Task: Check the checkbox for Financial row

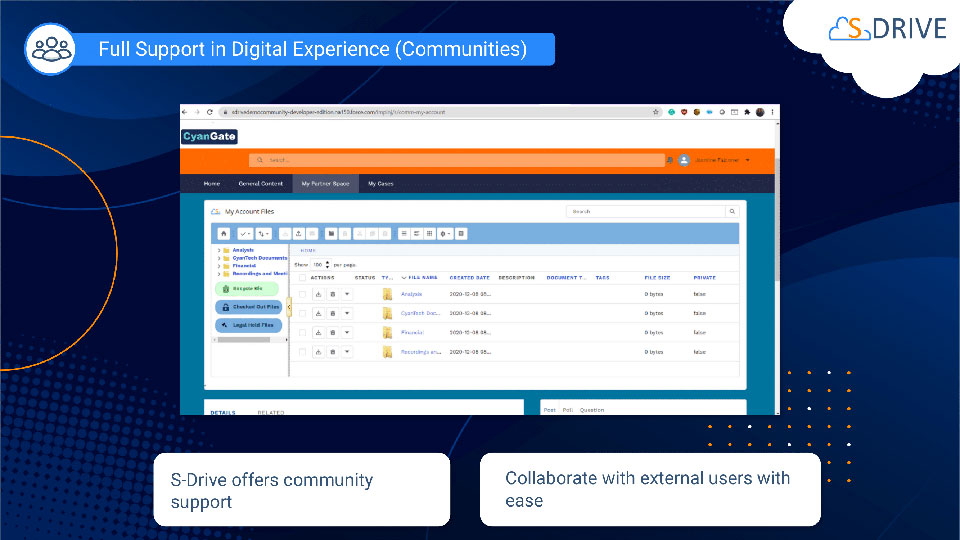Action: point(302,332)
